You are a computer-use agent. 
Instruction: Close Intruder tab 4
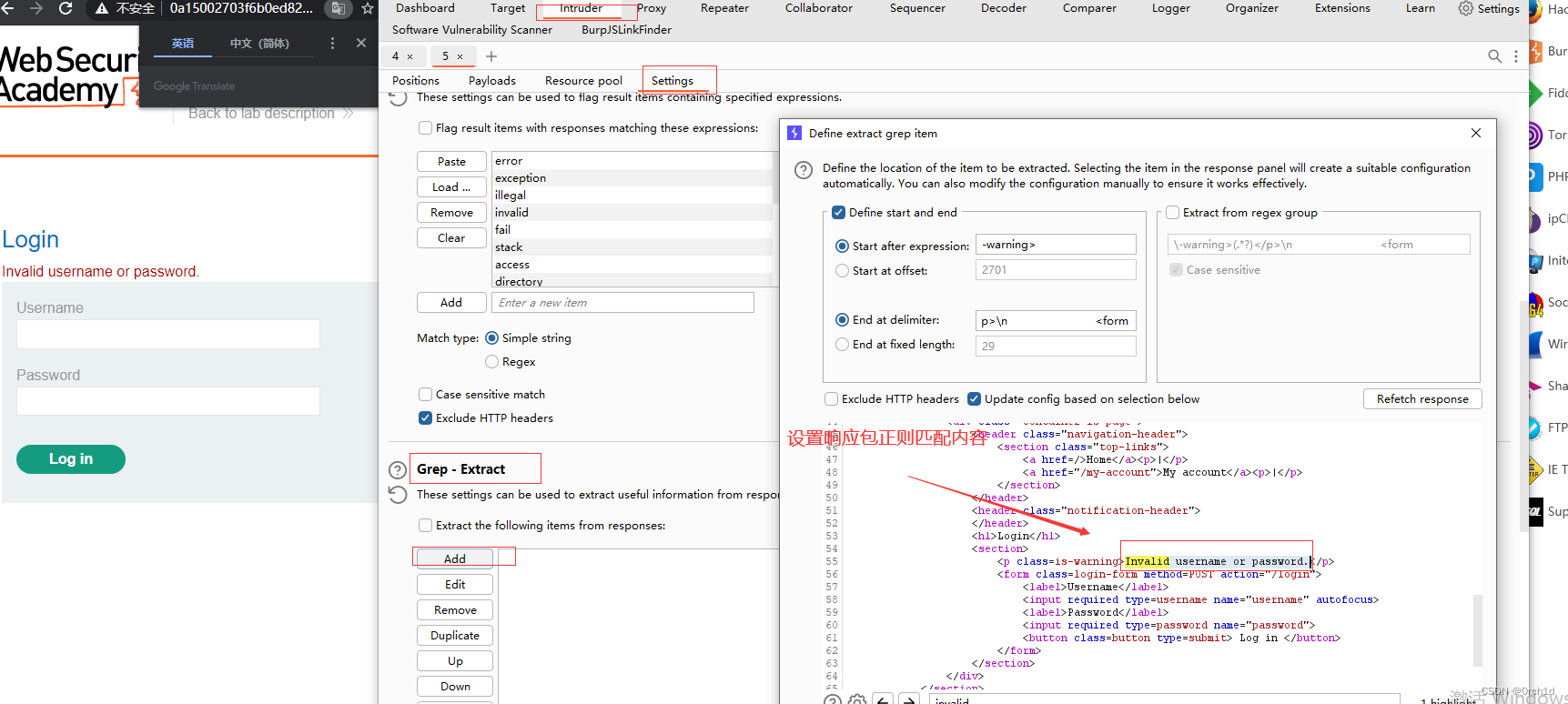[410, 56]
